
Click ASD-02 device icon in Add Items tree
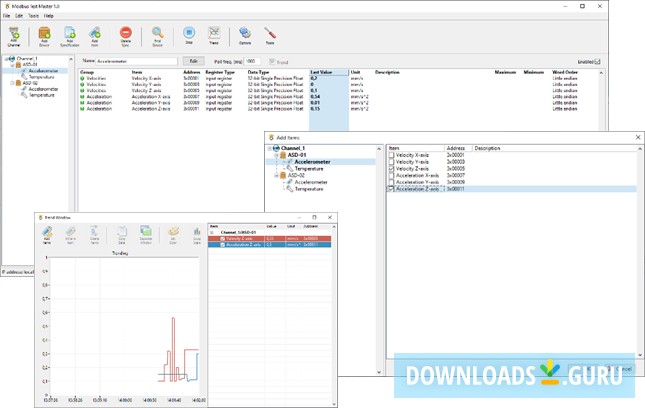[283, 175]
